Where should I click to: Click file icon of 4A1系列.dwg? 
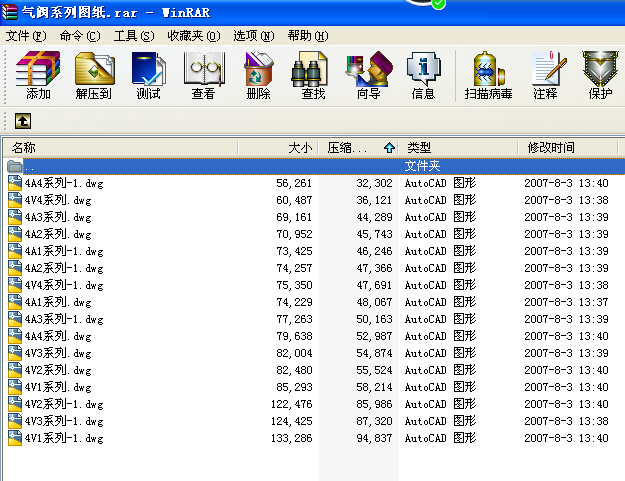point(15,302)
